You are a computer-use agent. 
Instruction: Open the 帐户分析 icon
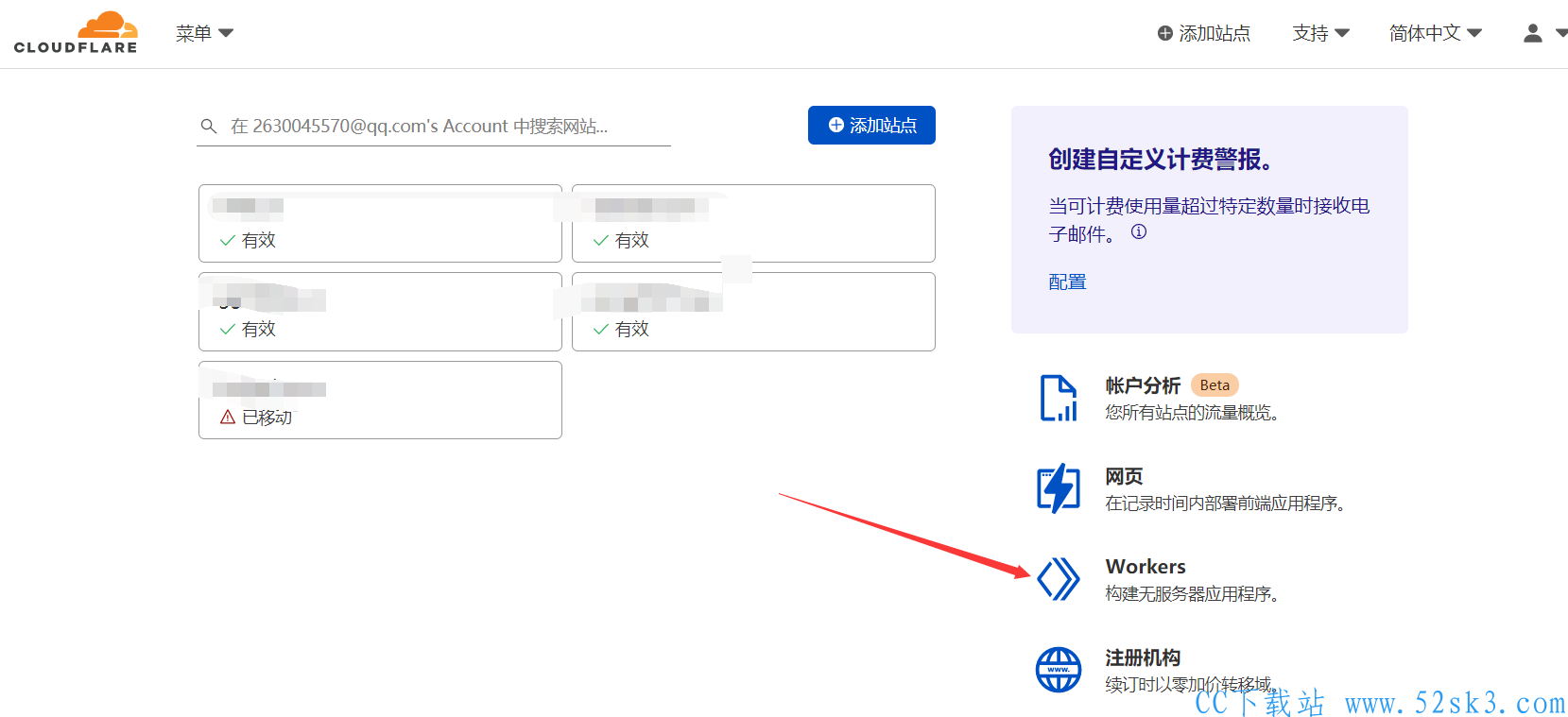[1059, 398]
